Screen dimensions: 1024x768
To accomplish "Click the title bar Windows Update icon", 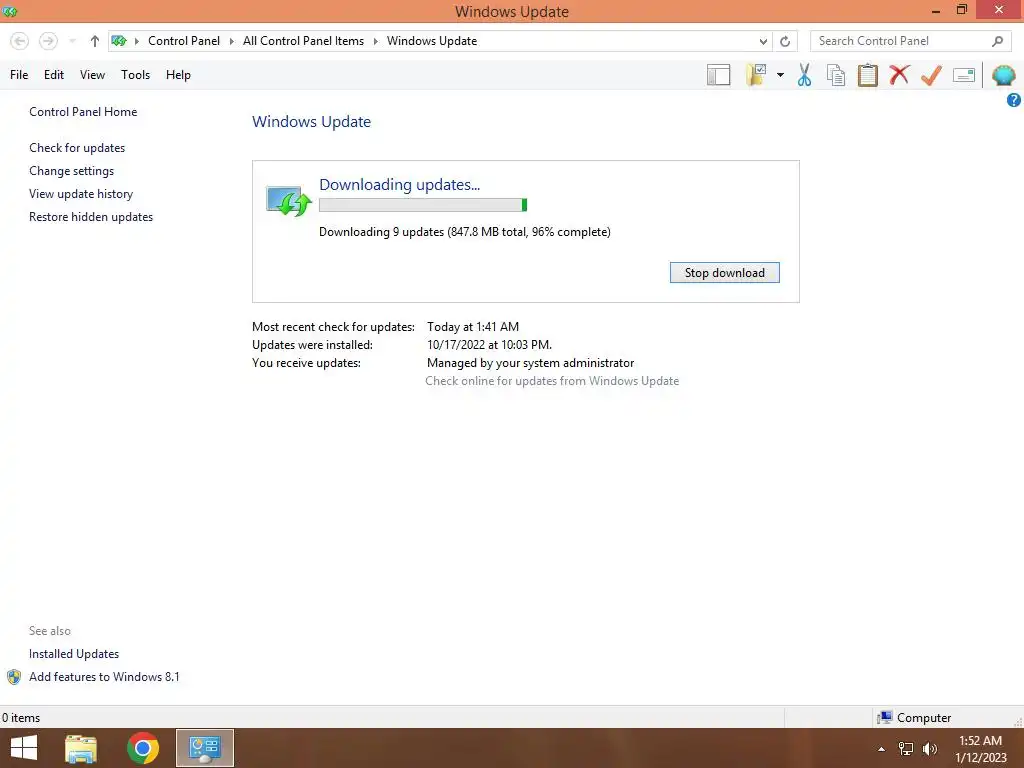I will pos(10,11).
